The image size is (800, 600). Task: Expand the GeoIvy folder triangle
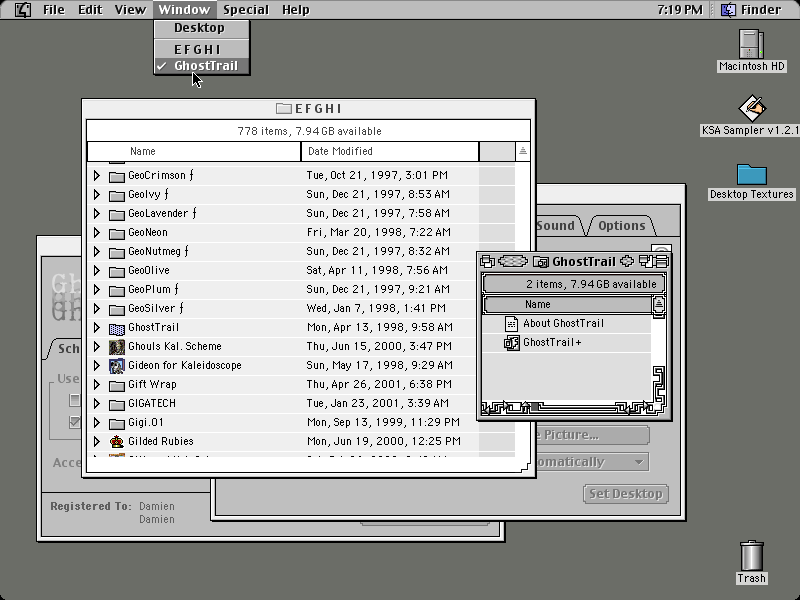pyautogui.click(x=96, y=194)
